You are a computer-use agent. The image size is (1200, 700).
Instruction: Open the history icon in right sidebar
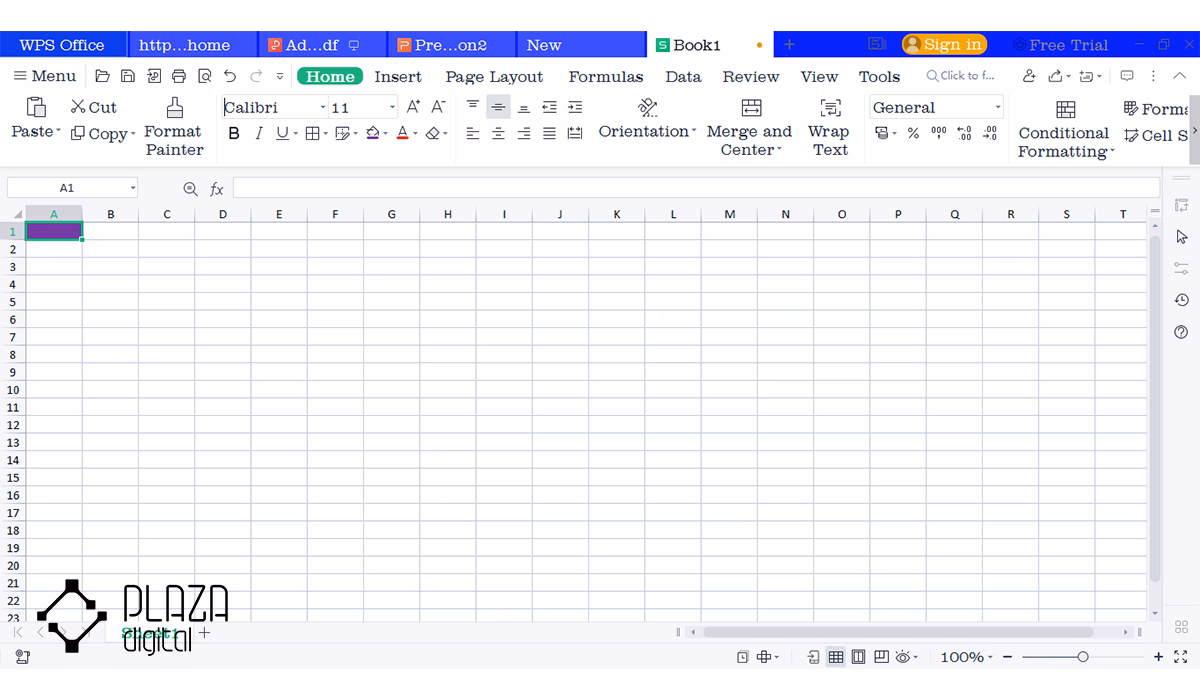(1181, 300)
